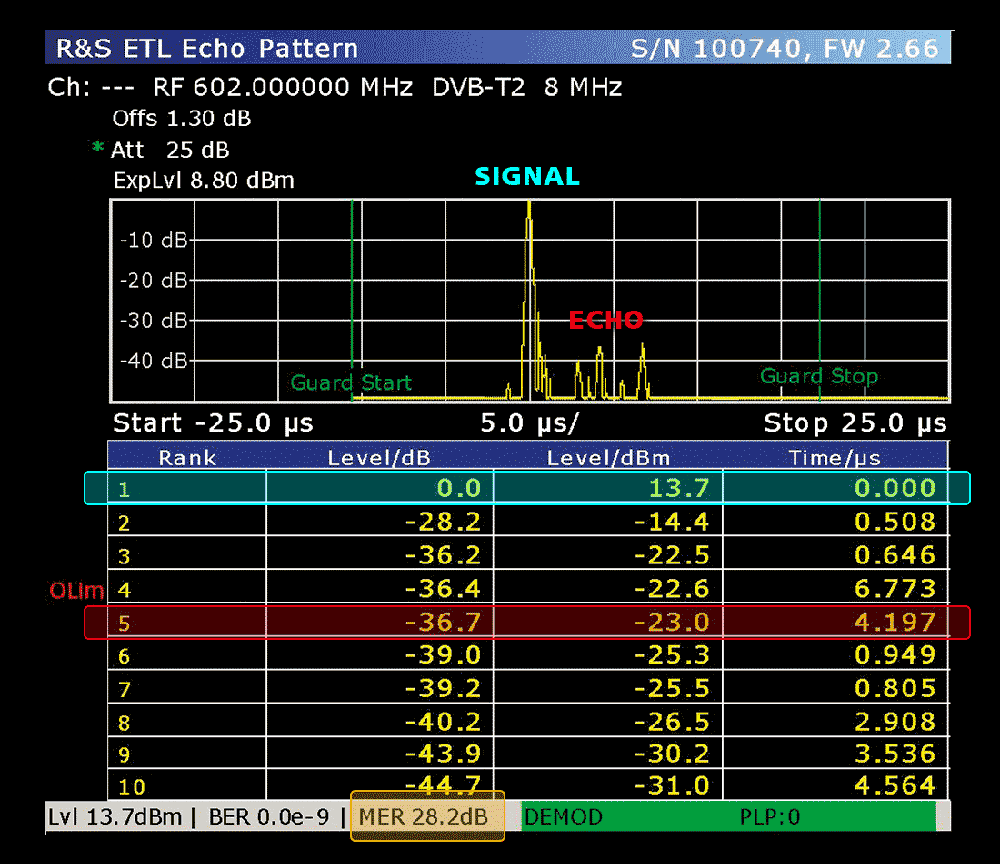Click the ExpLvl 8.80 dBm value
1000x864 pixels.
click(204, 180)
